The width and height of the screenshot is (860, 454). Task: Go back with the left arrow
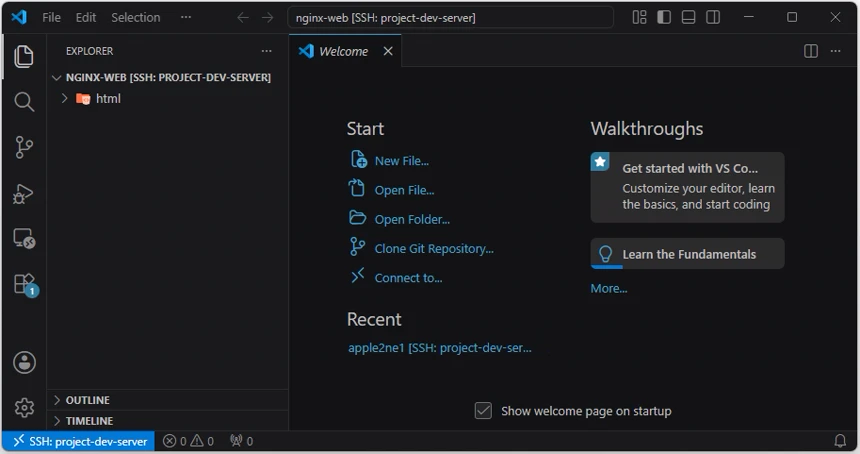pyautogui.click(x=243, y=18)
